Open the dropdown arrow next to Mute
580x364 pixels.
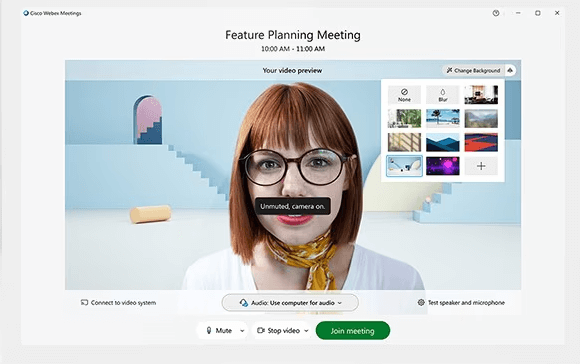tap(242, 331)
